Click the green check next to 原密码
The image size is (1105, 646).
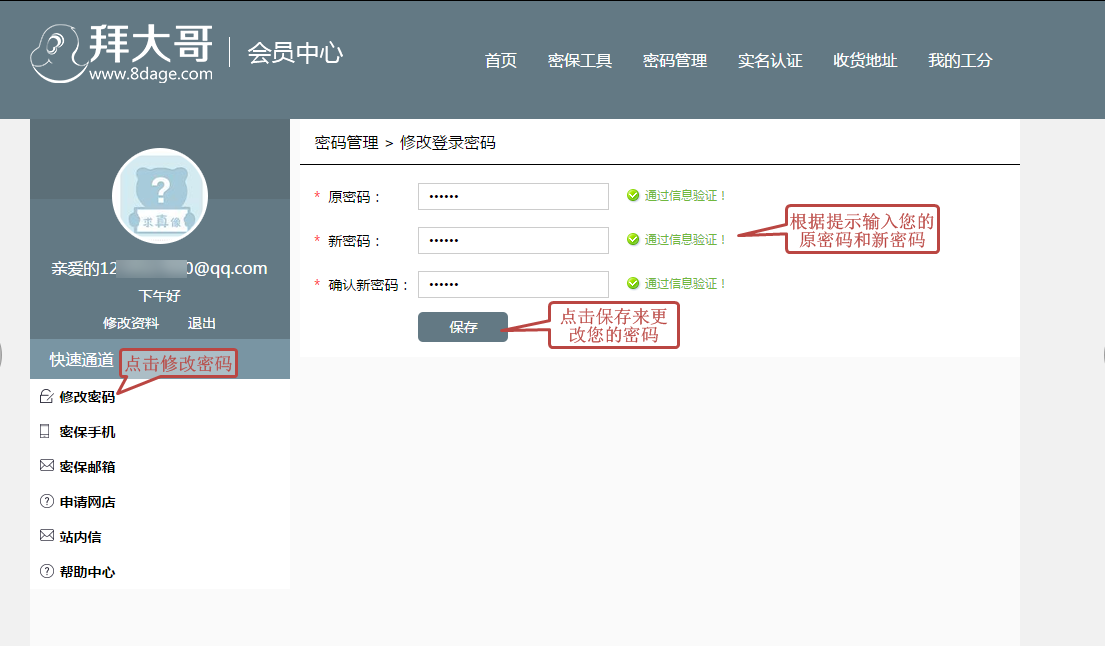(x=633, y=195)
